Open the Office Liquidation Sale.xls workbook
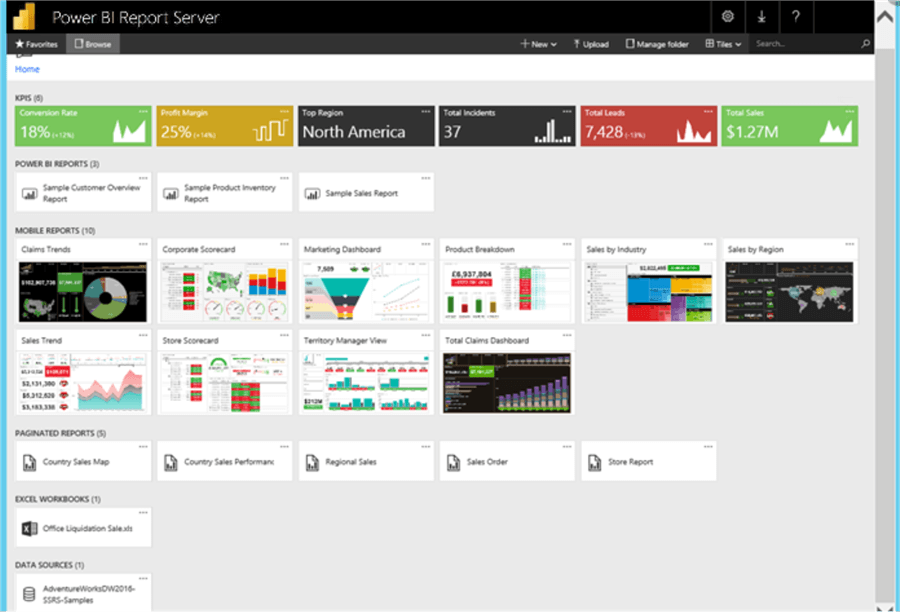The width and height of the screenshot is (900, 612). 83,527
